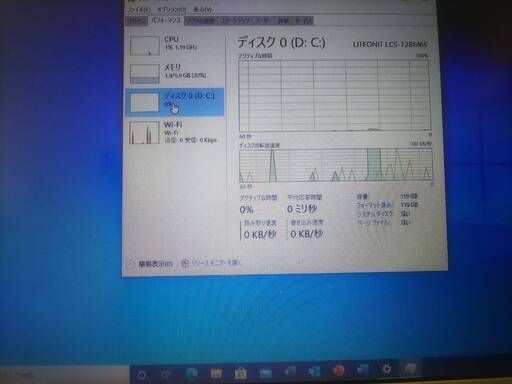Click the CPU mini graph thumbnail
This screenshot has width=512, height=384.
[145, 45]
